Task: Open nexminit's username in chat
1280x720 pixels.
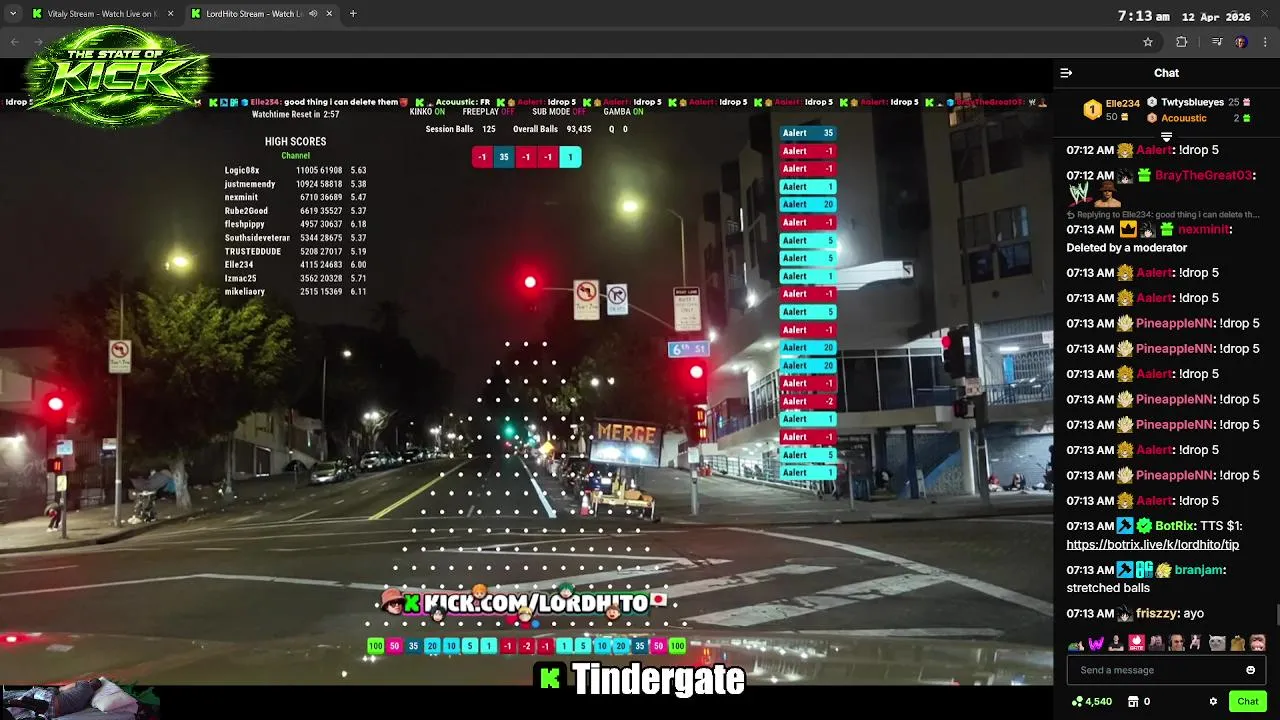Action: tap(1203, 229)
